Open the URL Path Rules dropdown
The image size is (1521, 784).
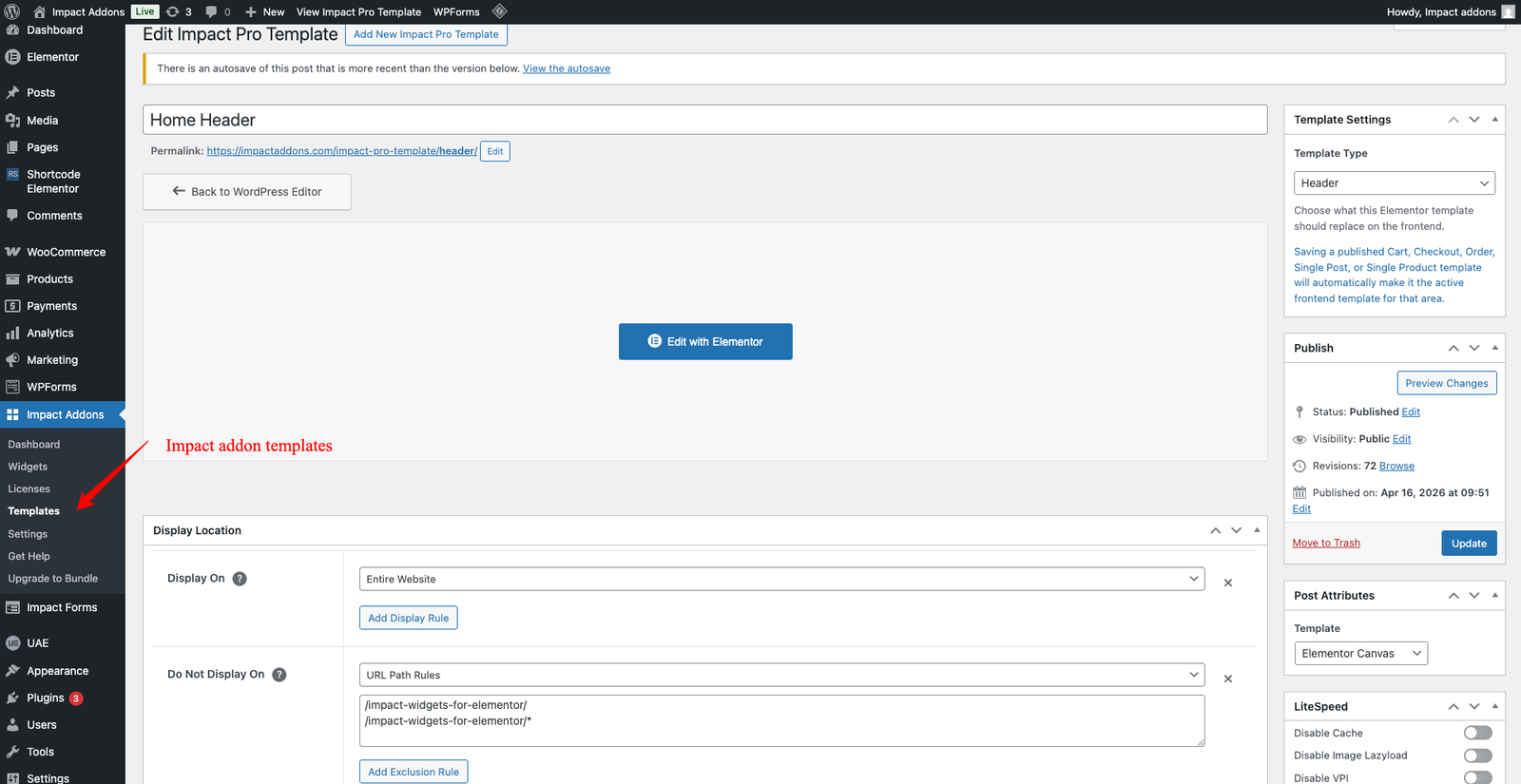781,675
